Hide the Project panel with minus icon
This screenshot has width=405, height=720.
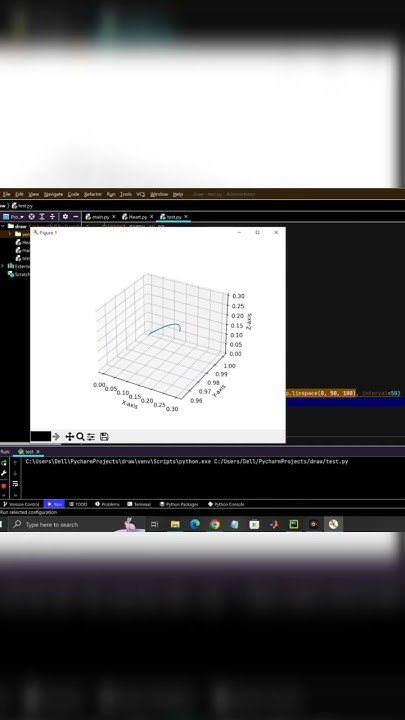point(76,217)
